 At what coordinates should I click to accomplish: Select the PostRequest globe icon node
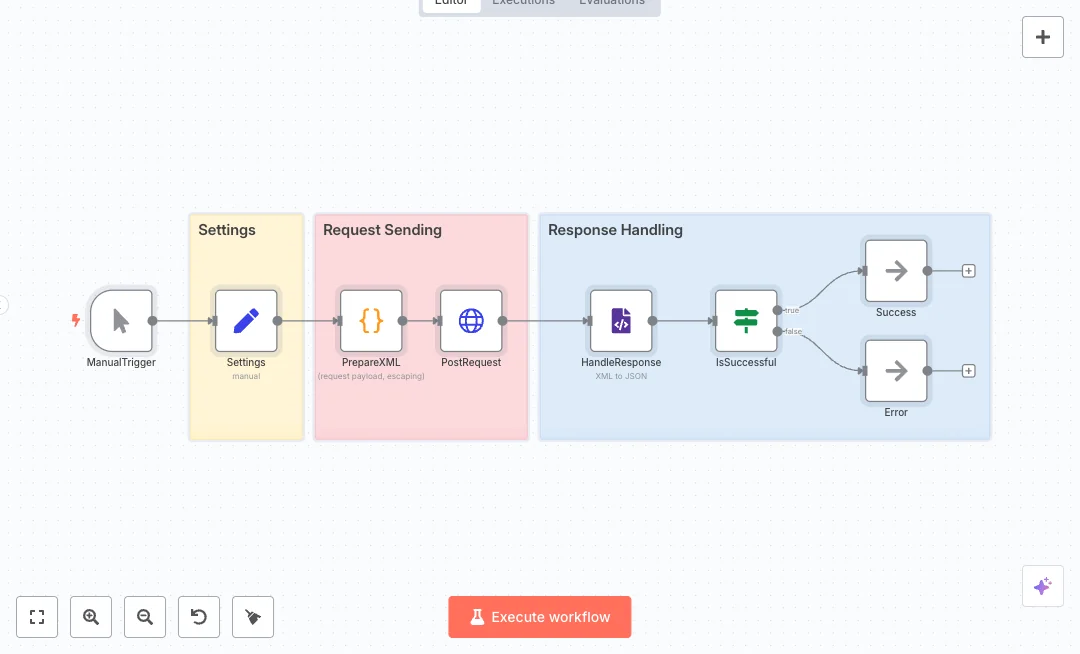[x=471, y=321]
